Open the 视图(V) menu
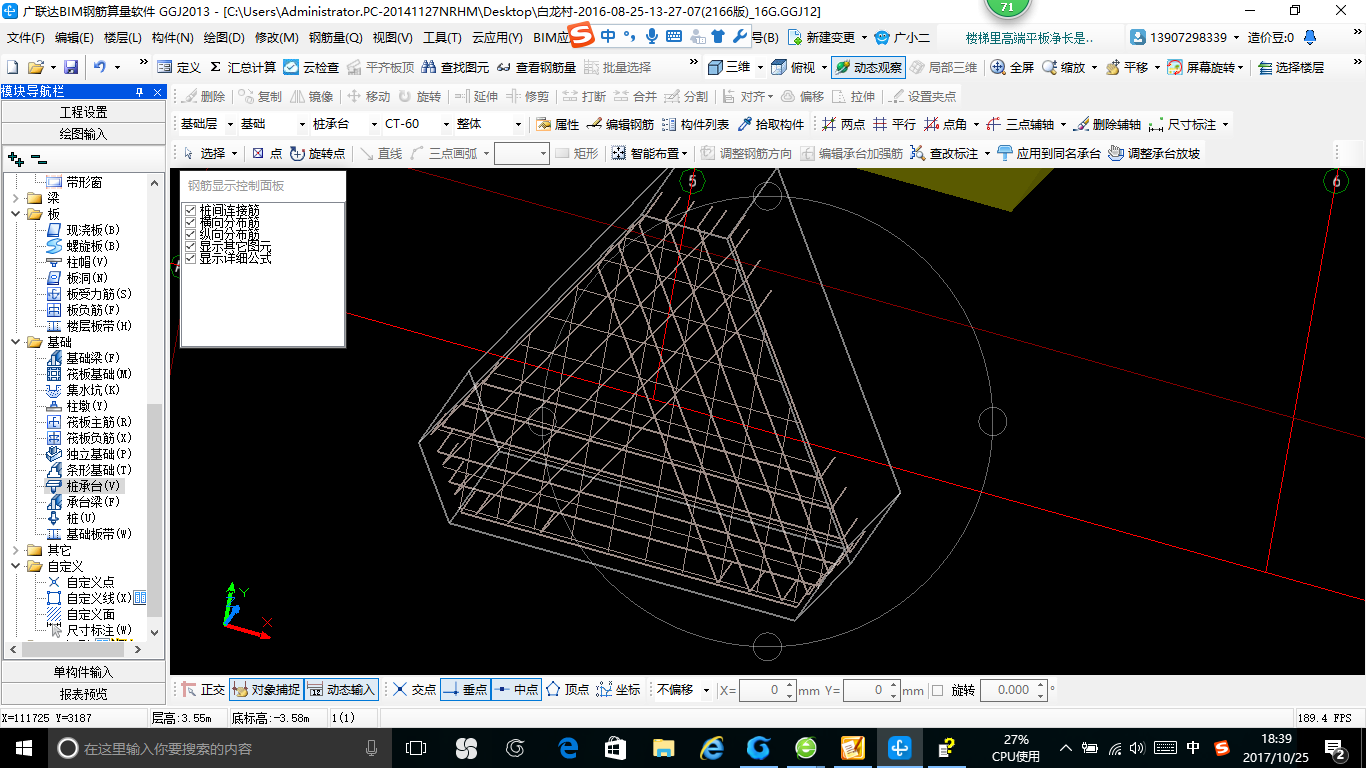The height and width of the screenshot is (768, 1366). (392, 38)
